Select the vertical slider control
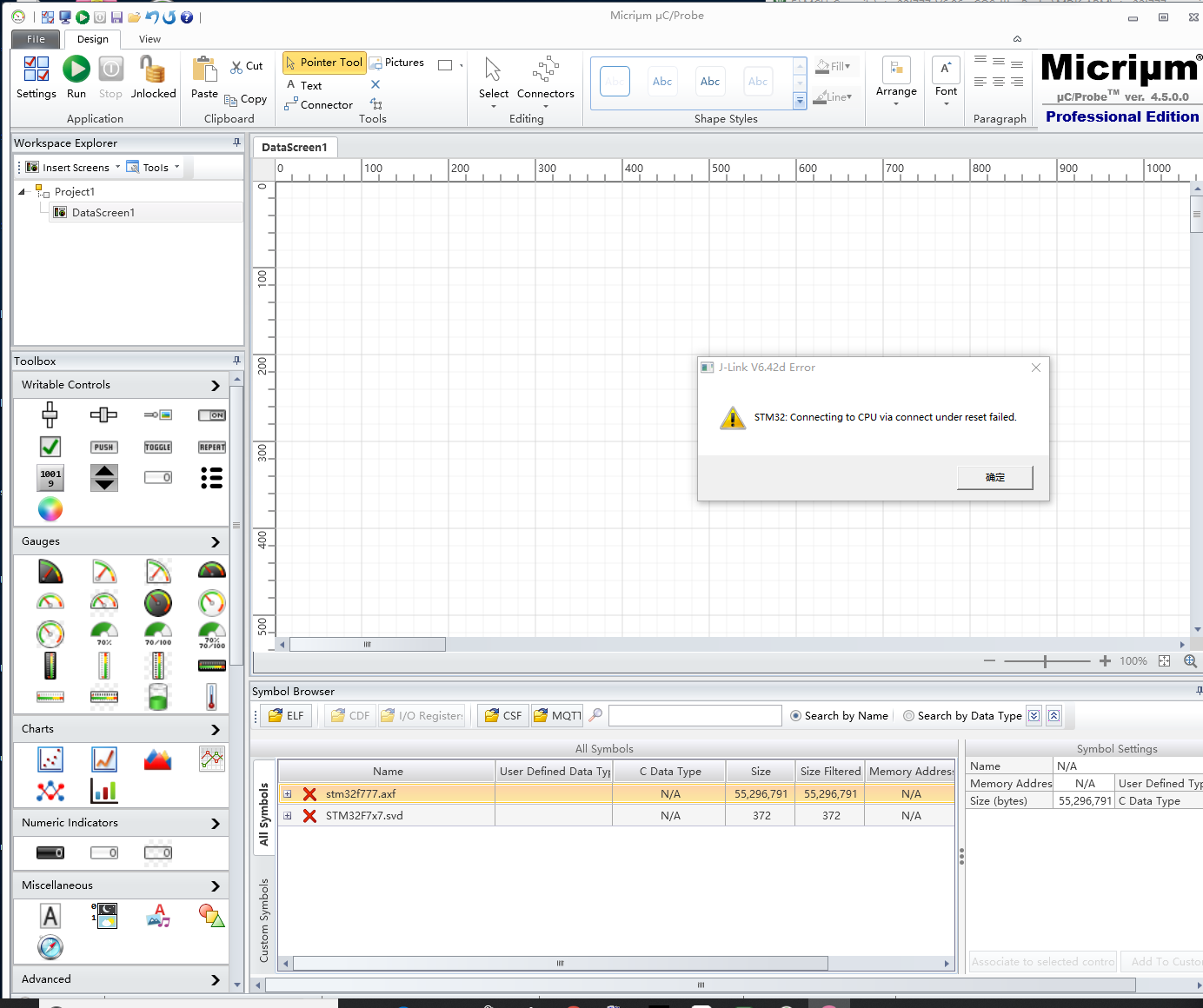 point(50,415)
